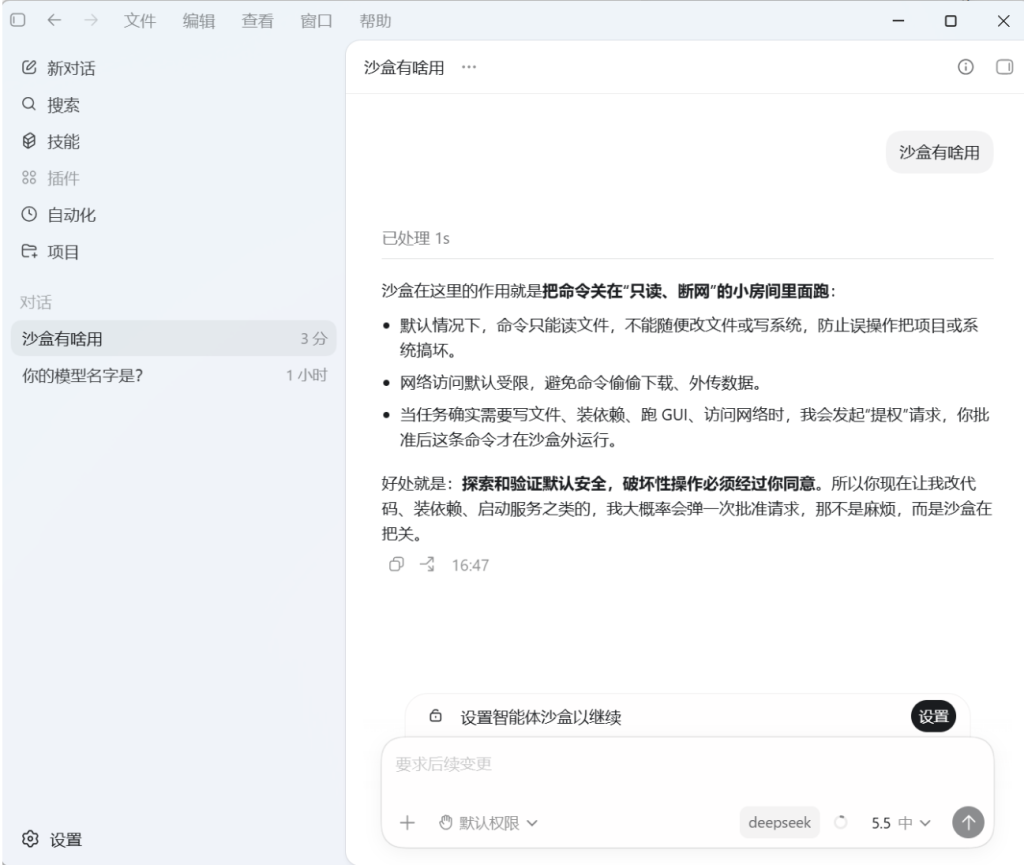This screenshot has height=865, width=1024.
Task: Click the hand icon next to 默认权限
Action: pos(445,823)
